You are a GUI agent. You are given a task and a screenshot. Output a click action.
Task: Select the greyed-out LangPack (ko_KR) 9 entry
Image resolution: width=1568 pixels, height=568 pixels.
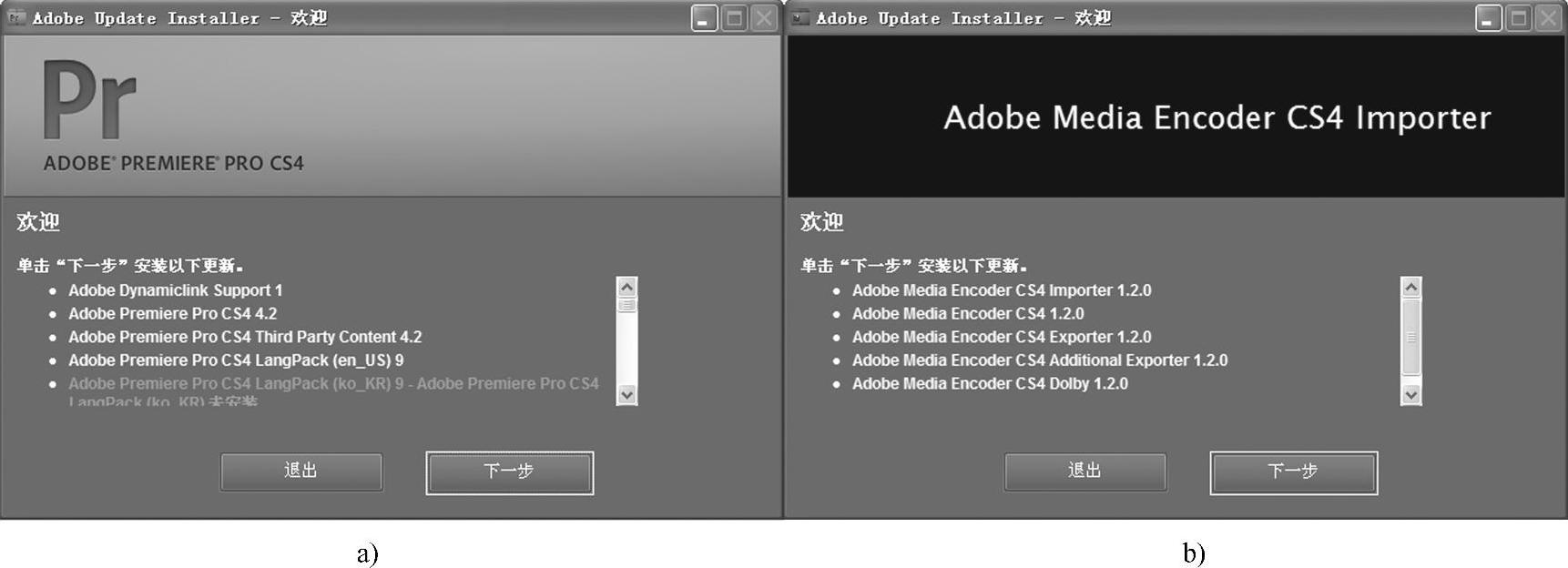(x=333, y=391)
